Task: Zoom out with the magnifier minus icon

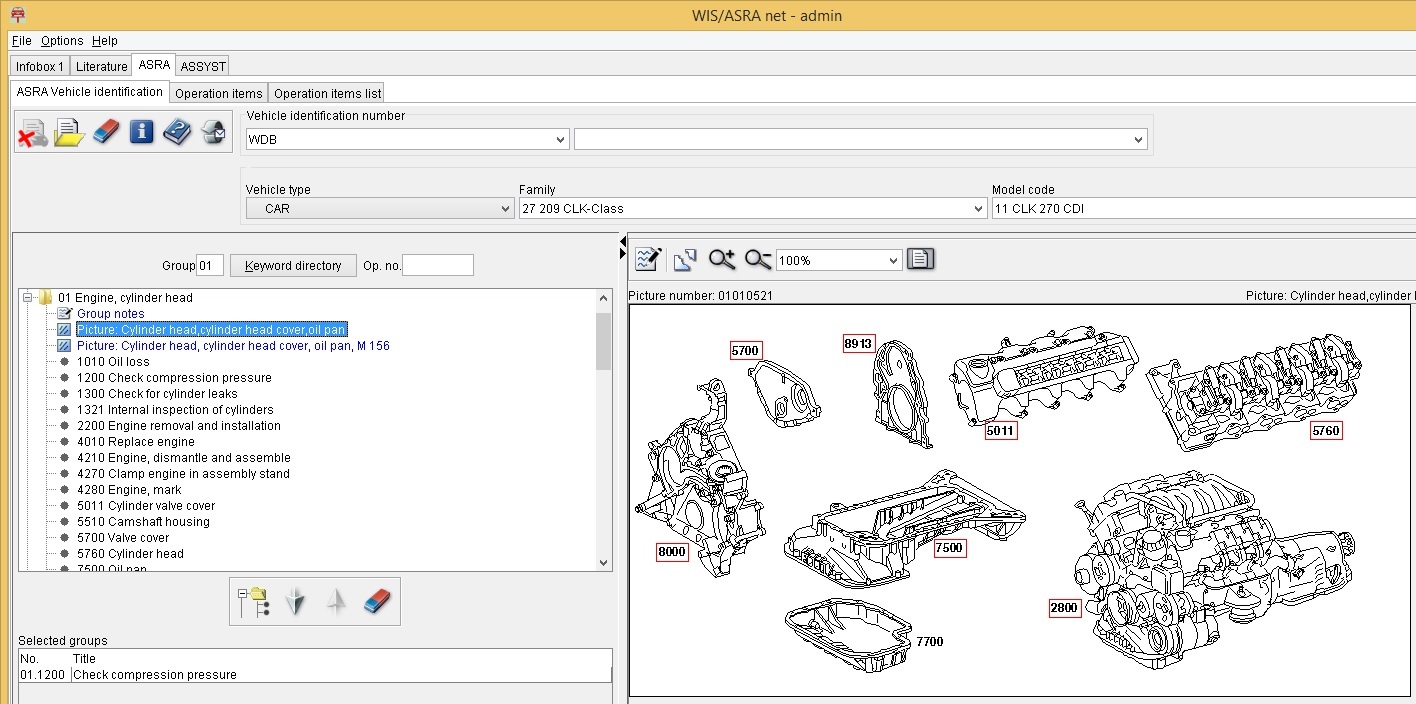Action: click(x=758, y=260)
